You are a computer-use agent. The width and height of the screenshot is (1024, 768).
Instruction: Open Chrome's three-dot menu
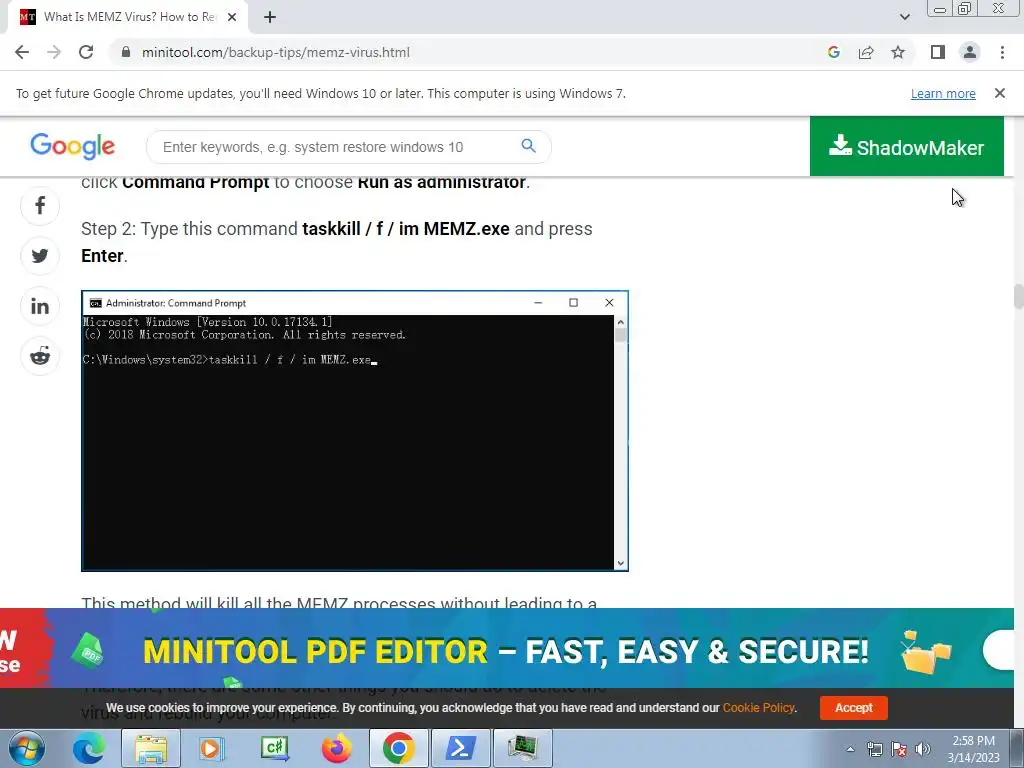(1002, 52)
